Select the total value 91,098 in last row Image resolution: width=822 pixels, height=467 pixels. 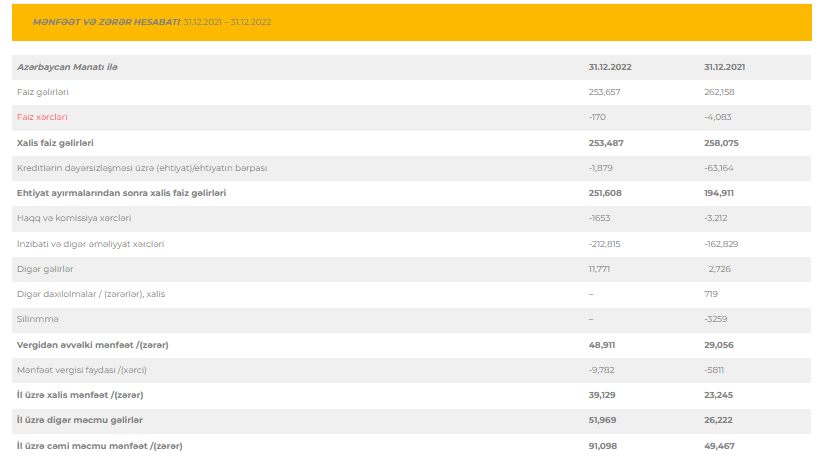(603, 445)
